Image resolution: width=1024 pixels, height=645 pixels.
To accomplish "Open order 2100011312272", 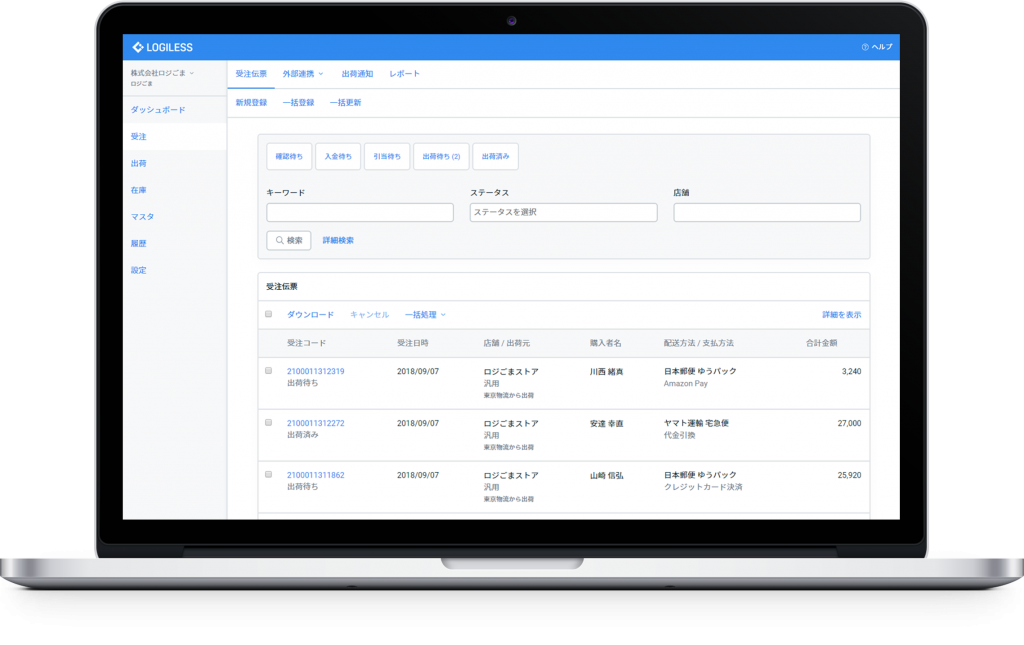I will [x=315, y=423].
